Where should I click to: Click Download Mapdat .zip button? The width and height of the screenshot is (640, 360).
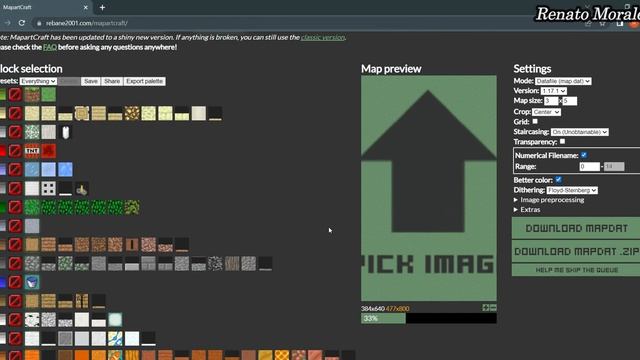click(576, 251)
